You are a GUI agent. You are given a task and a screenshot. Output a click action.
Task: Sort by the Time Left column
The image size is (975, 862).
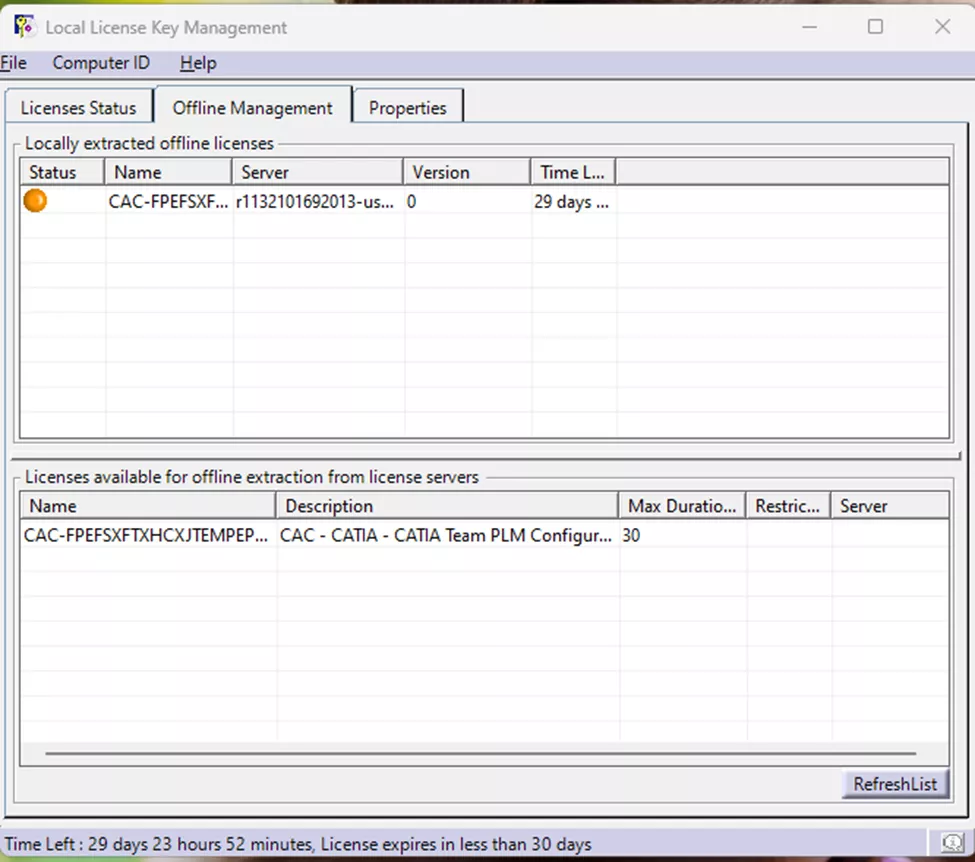pos(571,171)
